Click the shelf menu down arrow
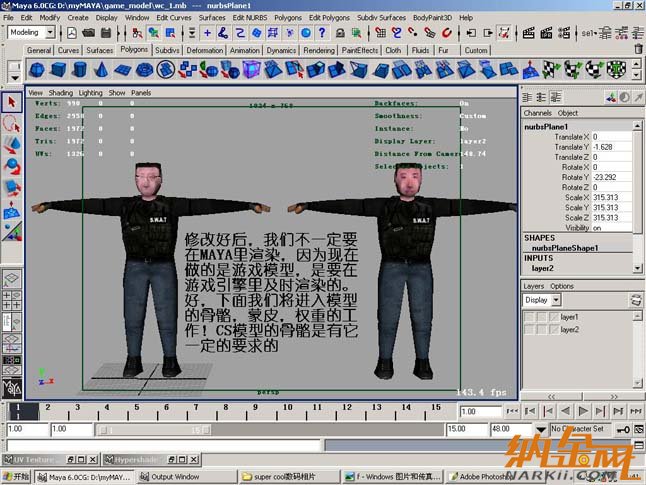Screen dimensions: 646x485 [x=14, y=77]
